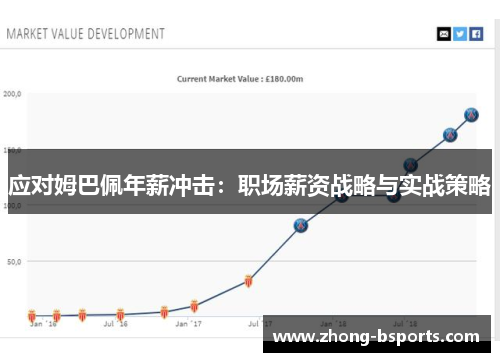Share the chart on Facebook
This screenshot has height=362, width=500.
pyautogui.click(x=476, y=34)
